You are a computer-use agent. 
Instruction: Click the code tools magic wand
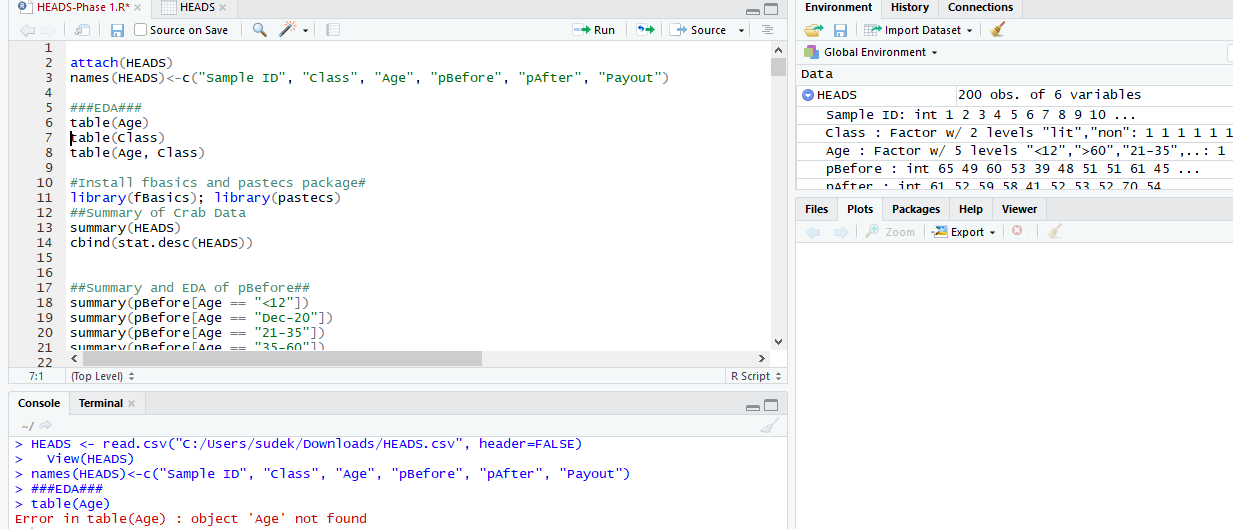(x=288, y=30)
